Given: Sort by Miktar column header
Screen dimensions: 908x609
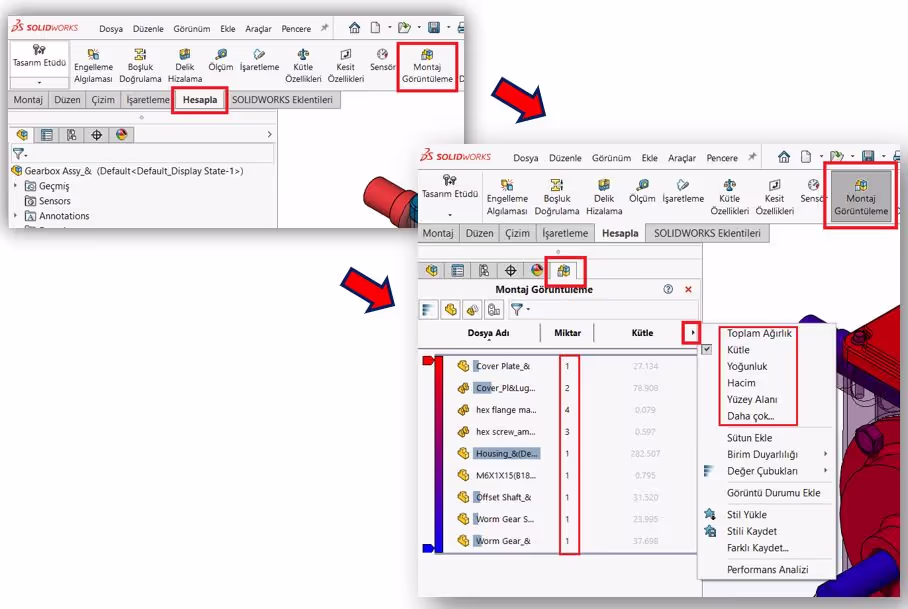Looking at the screenshot, I should click(x=567, y=332).
